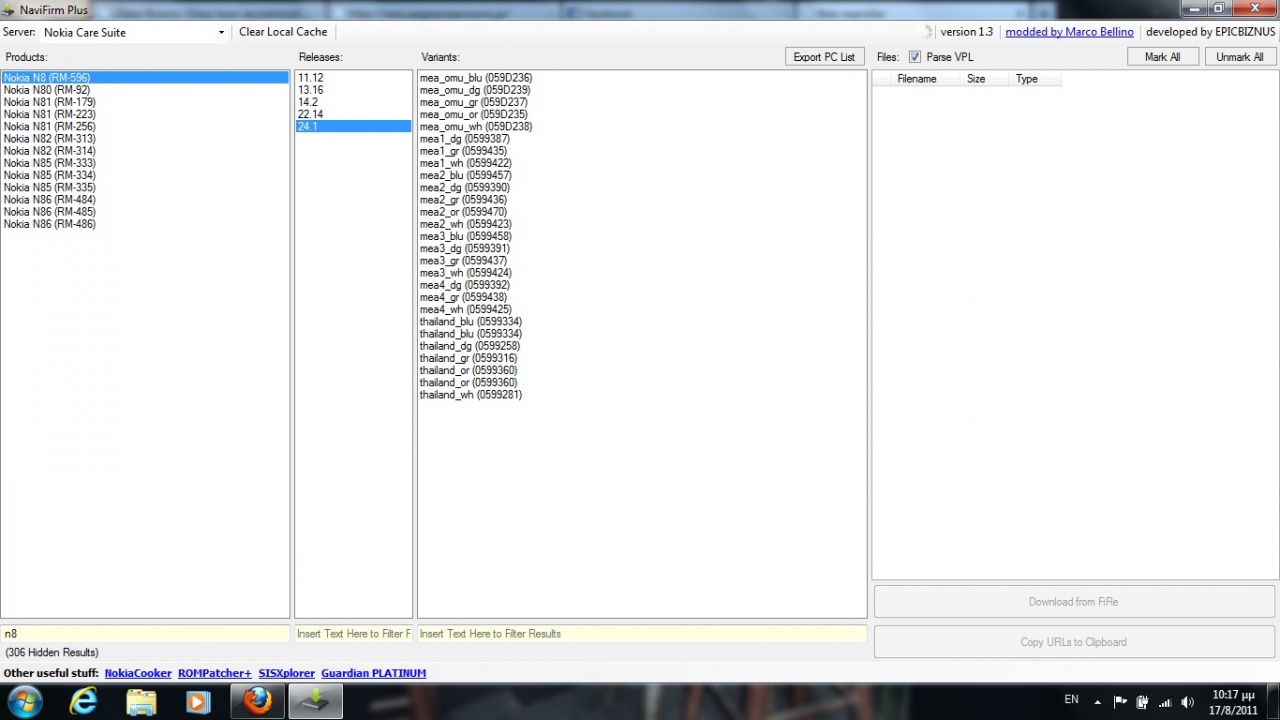Select variant mea1_dg (0599387)
Screen dimensions: 1280x720
pos(642,138)
